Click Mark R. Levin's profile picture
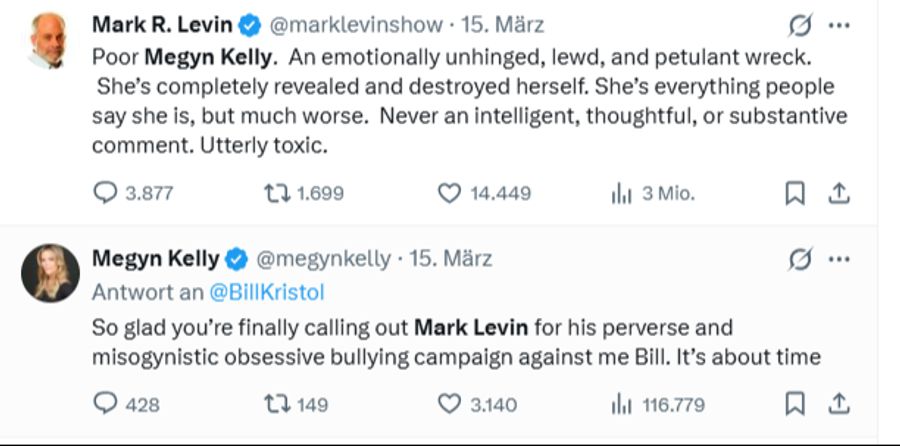This screenshot has height=446, width=900. (48, 41)
